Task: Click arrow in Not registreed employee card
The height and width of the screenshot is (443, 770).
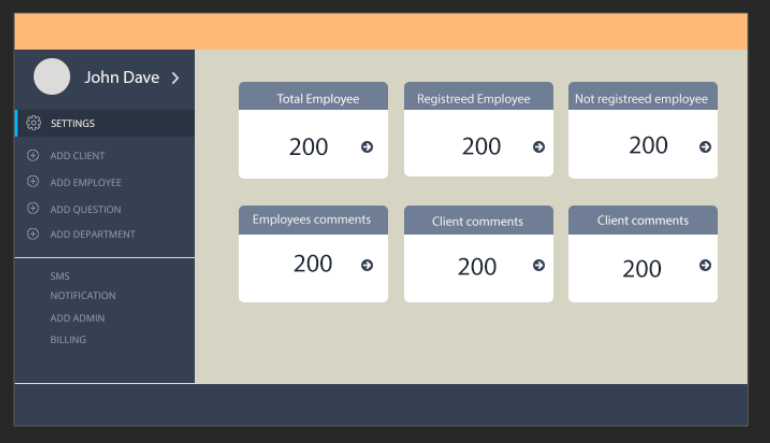Action: 705,147
